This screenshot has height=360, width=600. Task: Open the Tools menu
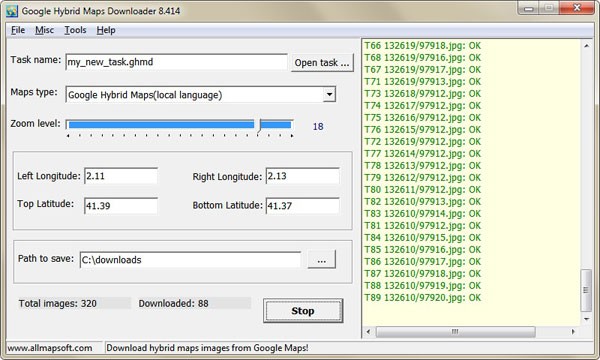tap(75, 30)
